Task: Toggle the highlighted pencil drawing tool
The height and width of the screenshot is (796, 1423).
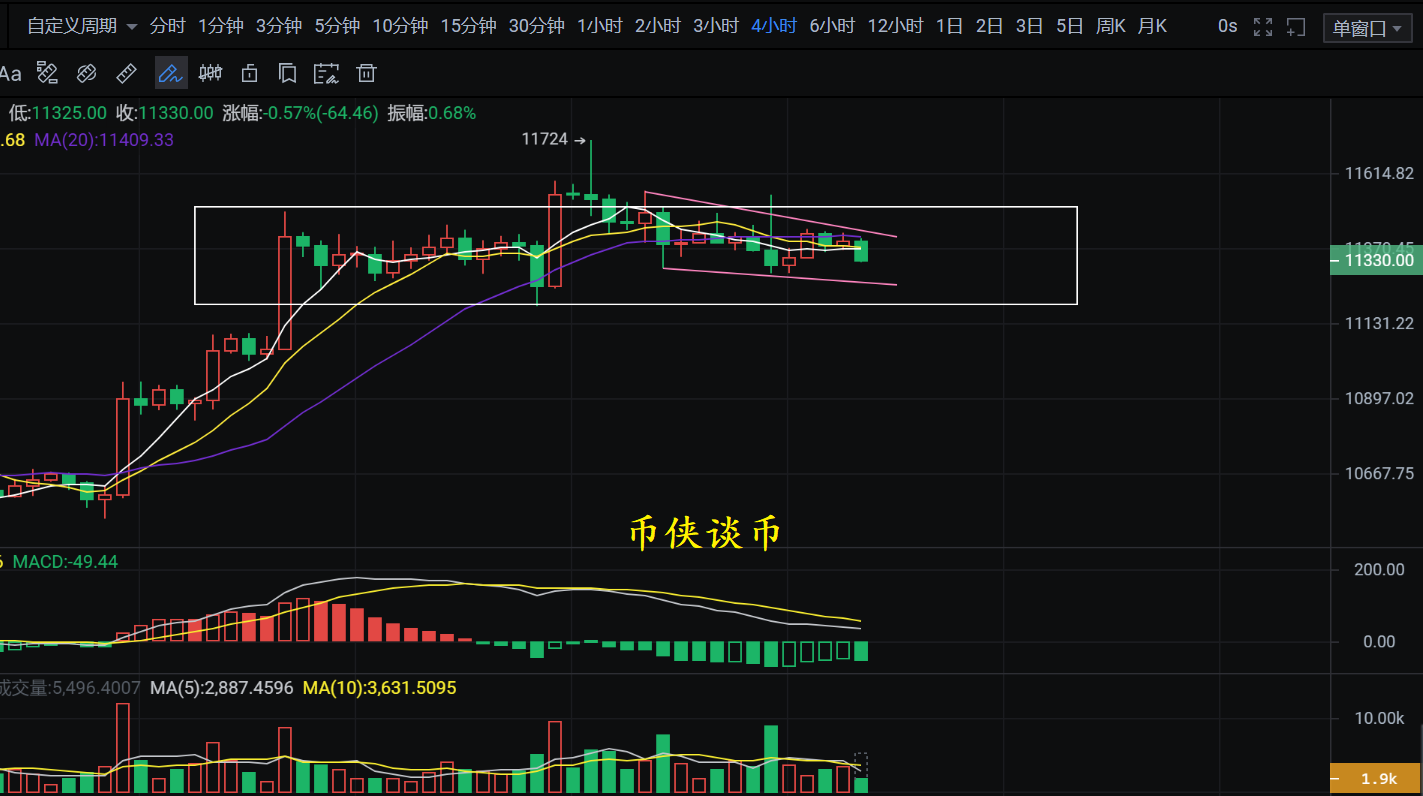Action: click(170, 73)
